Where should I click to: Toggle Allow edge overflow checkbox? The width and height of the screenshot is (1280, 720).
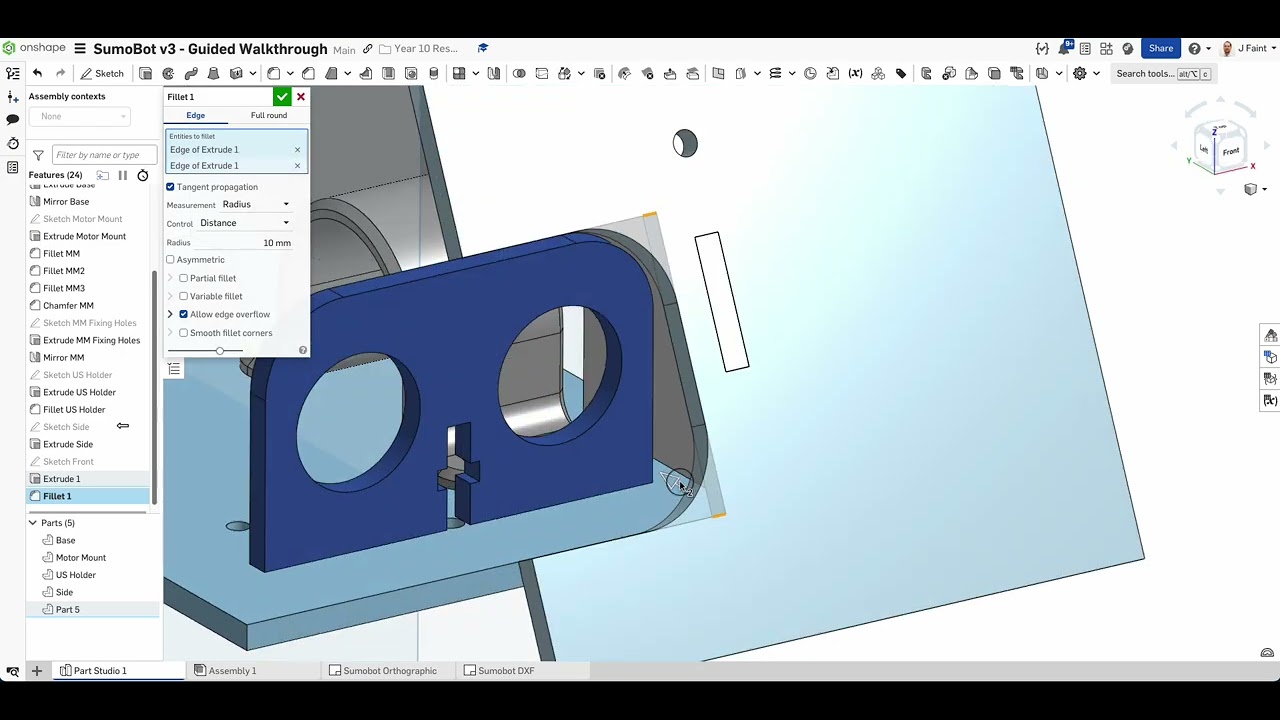(x=183, y=314)
